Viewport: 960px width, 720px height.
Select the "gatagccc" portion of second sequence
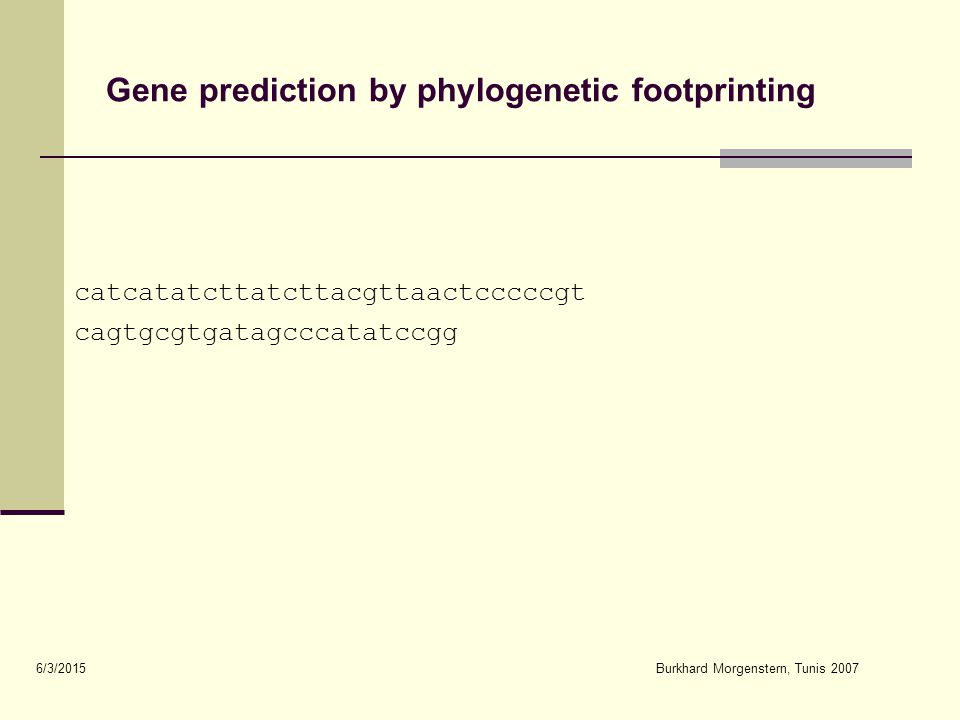click(266, 334)
